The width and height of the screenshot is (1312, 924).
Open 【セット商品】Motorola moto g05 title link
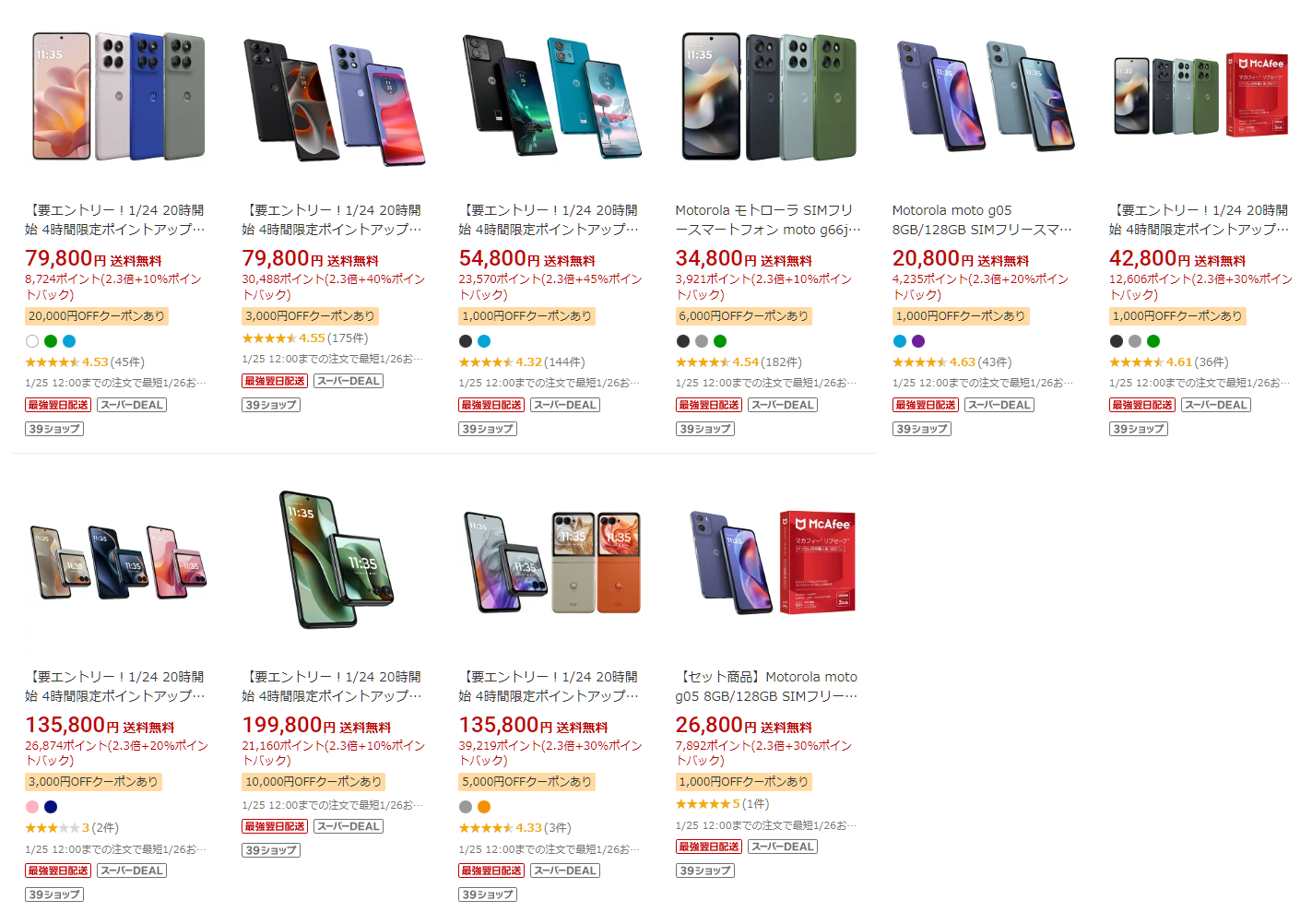coord(767,686)
